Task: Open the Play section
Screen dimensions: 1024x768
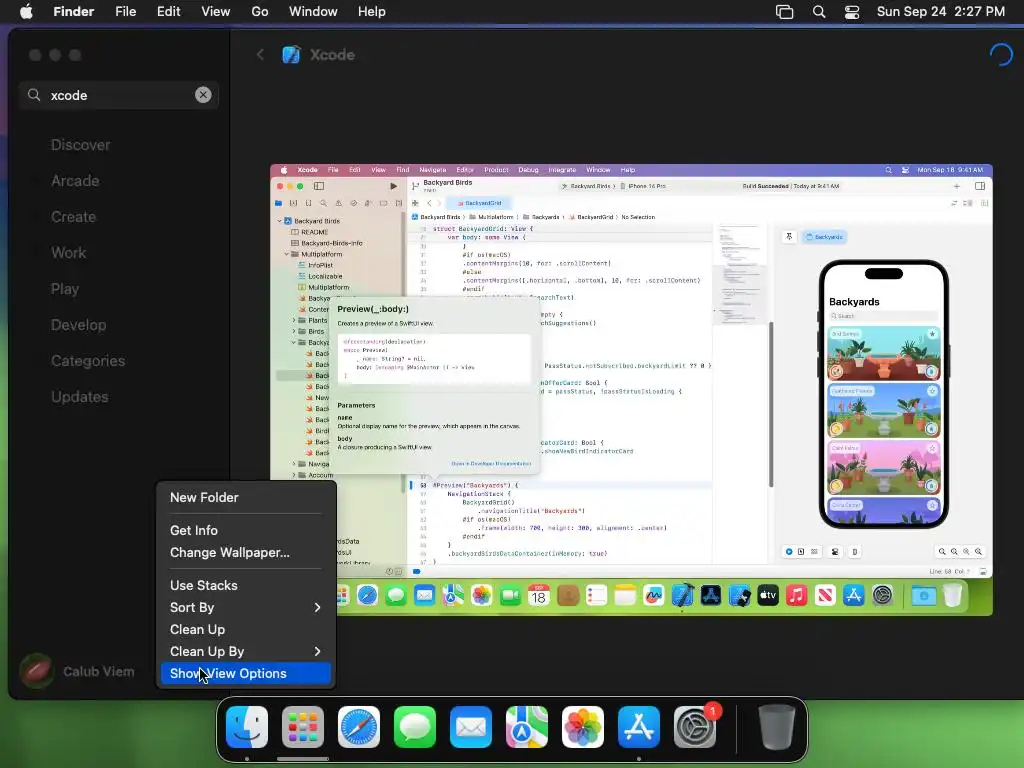Action: [65, 289]
